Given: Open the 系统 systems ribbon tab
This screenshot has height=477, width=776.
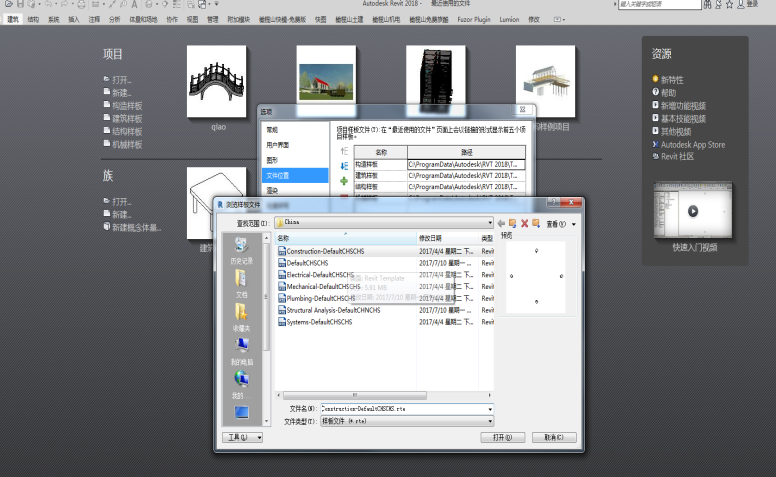Looking at the screenshot, I should coord(53,20).
